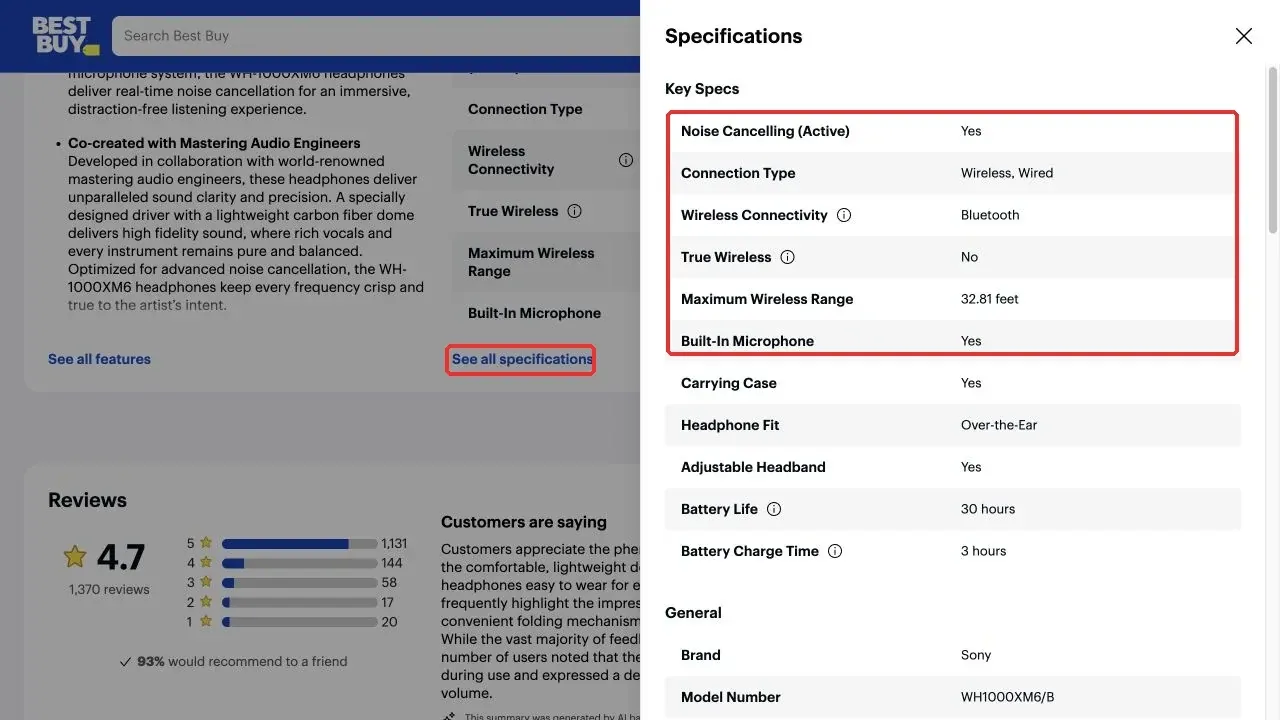Select the 4-star rating bar
Image resolution: width=1280 pixels, height=720 pixels.
(x=299, y=563)
